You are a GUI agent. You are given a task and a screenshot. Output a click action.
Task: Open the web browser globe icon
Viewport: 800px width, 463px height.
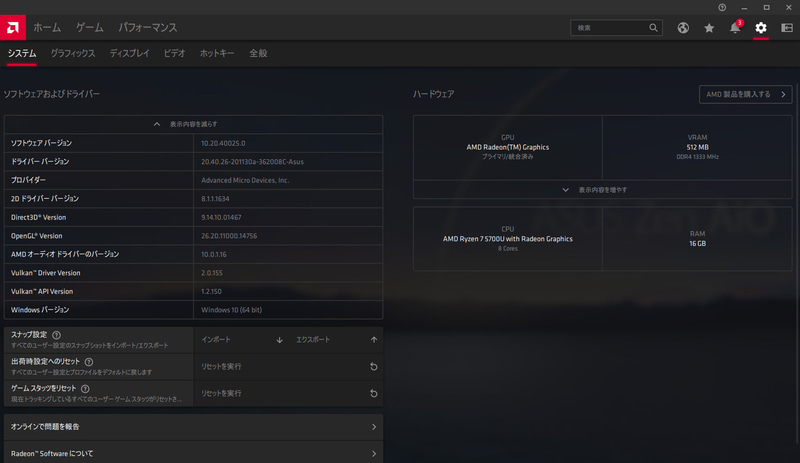point(683,28)
